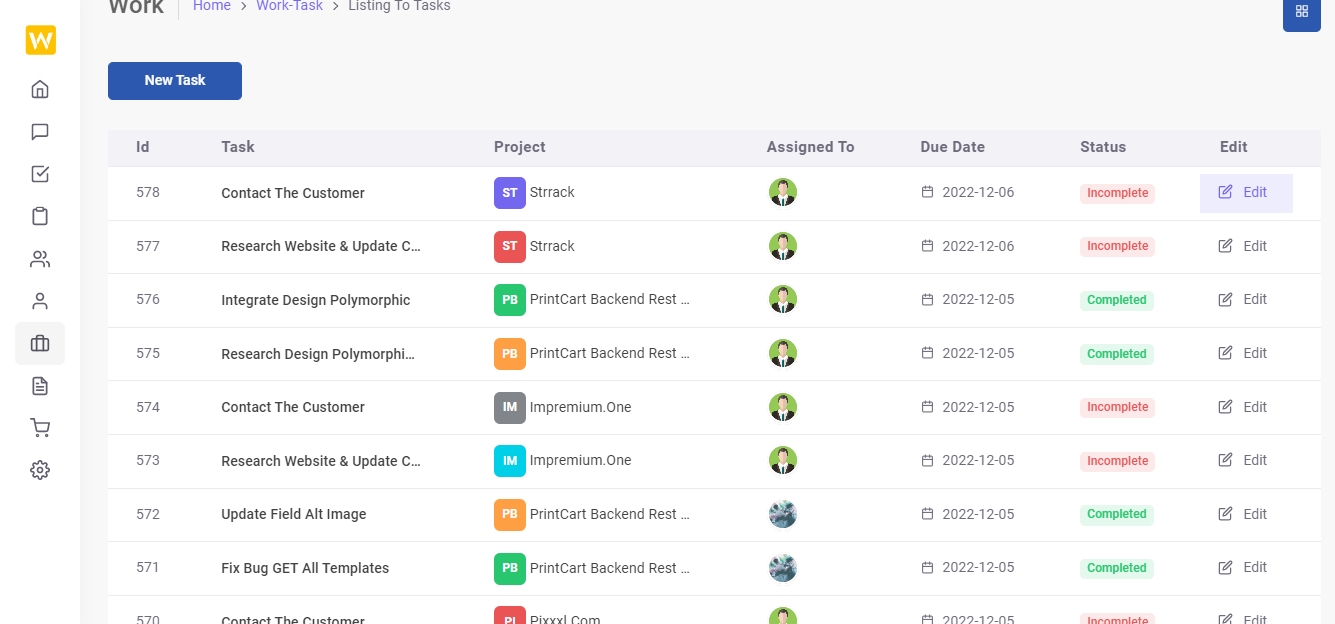The image size is (1335, 624).
Task: Open the document file icon in sidebar
Action: [x=40, y=386]
